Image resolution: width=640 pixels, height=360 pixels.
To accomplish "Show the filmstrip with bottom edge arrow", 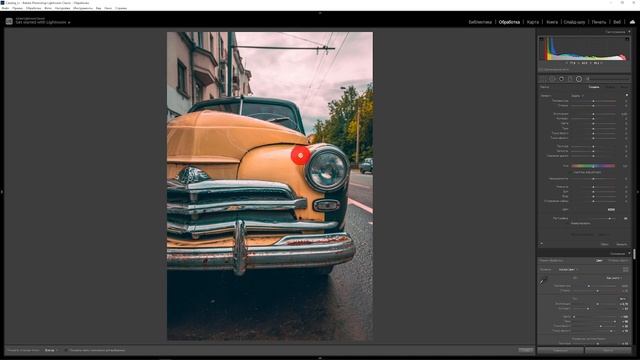I will tap(320, 358).
